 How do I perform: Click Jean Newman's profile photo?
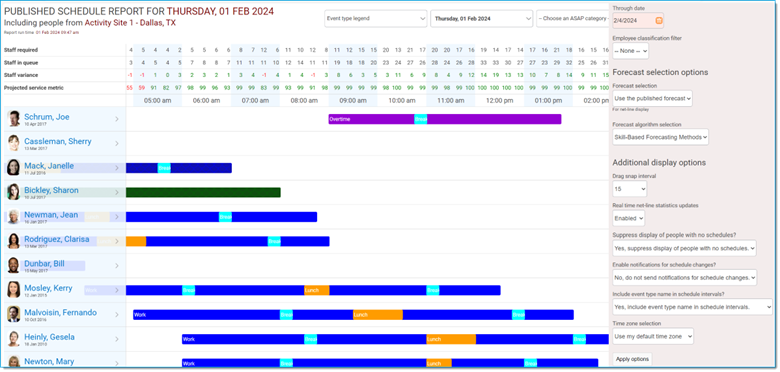(x=14, y=217)
